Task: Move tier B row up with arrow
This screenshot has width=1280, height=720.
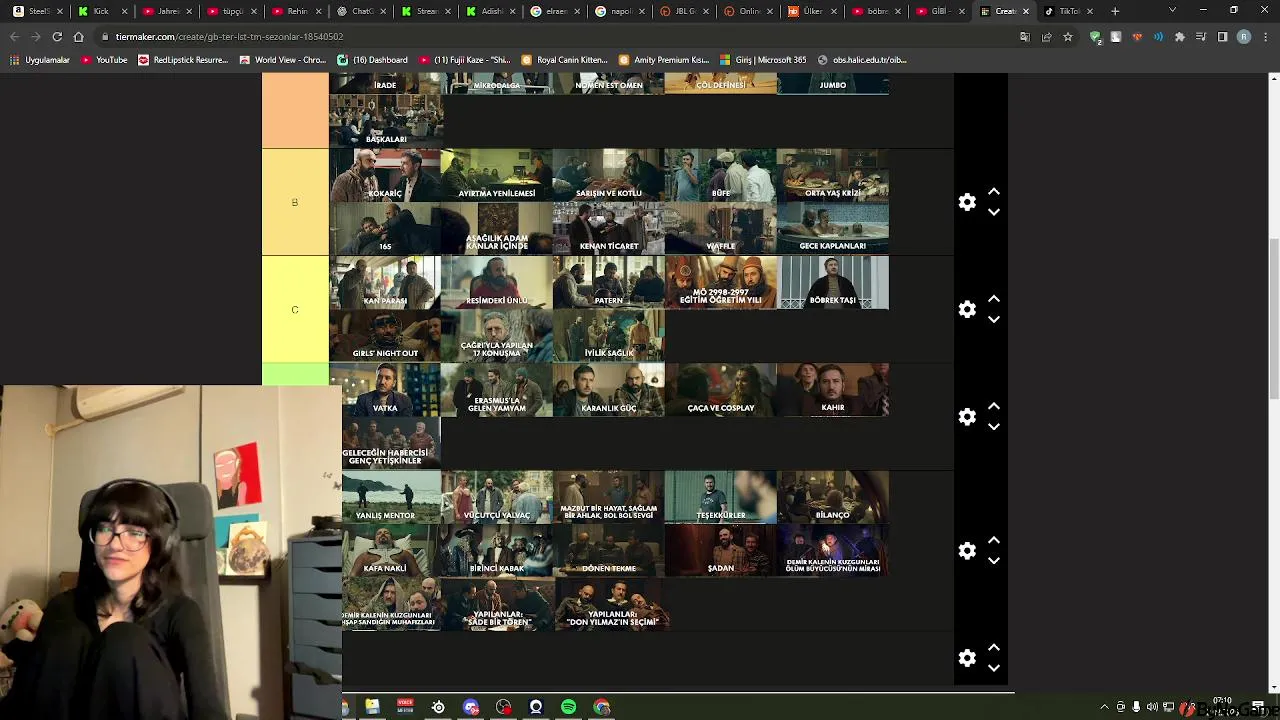Action: point(994,191)
